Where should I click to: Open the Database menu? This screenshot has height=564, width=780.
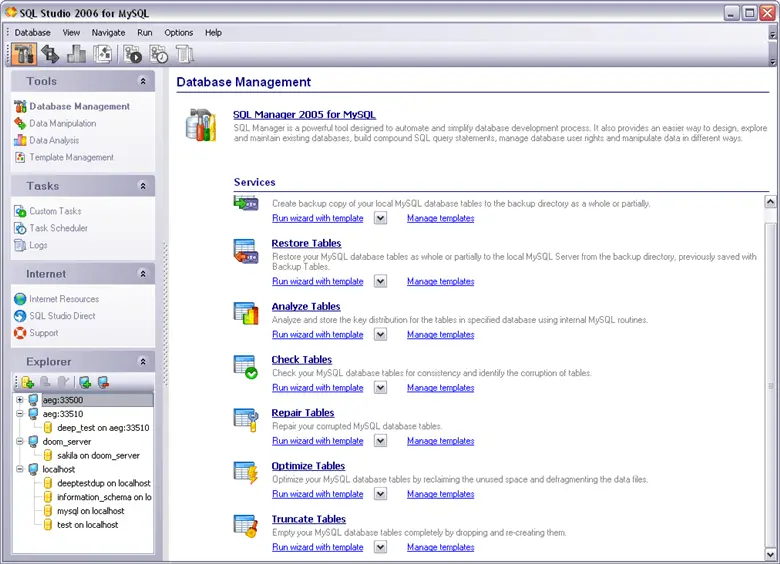[32, 33]
